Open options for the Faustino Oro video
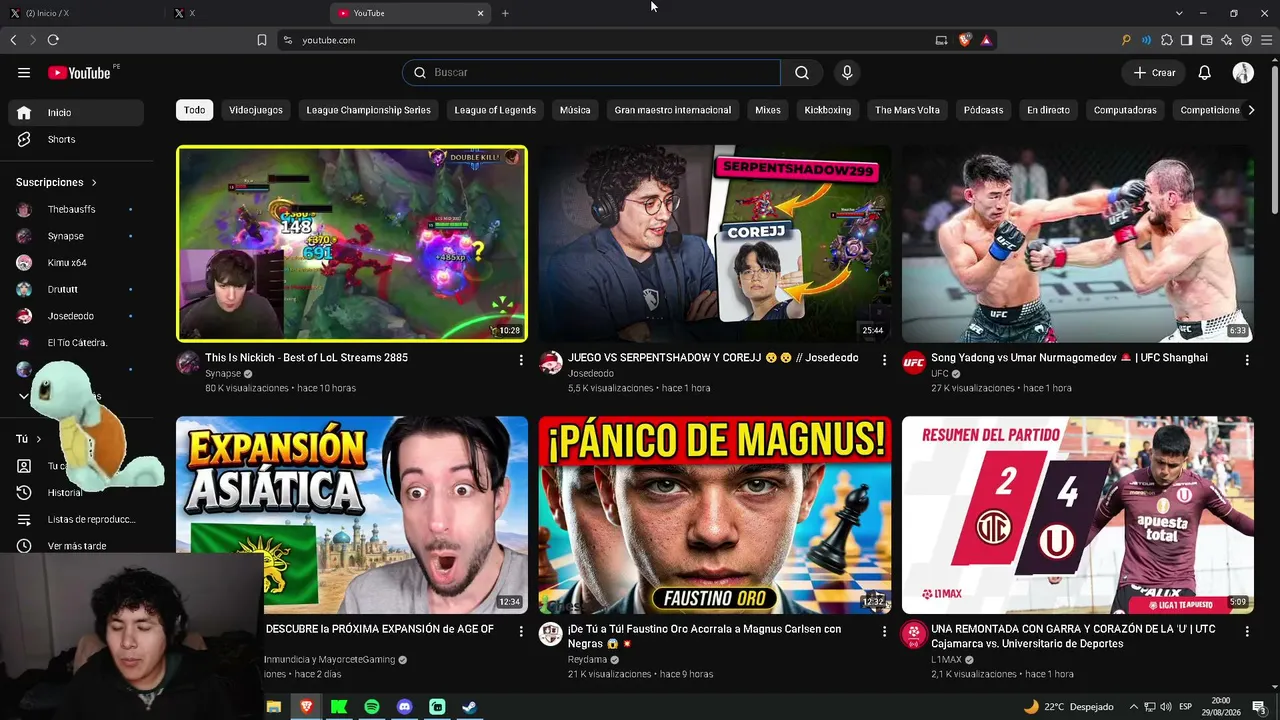The height and width of the screenshot is (720, 1280). click(884, 632)
